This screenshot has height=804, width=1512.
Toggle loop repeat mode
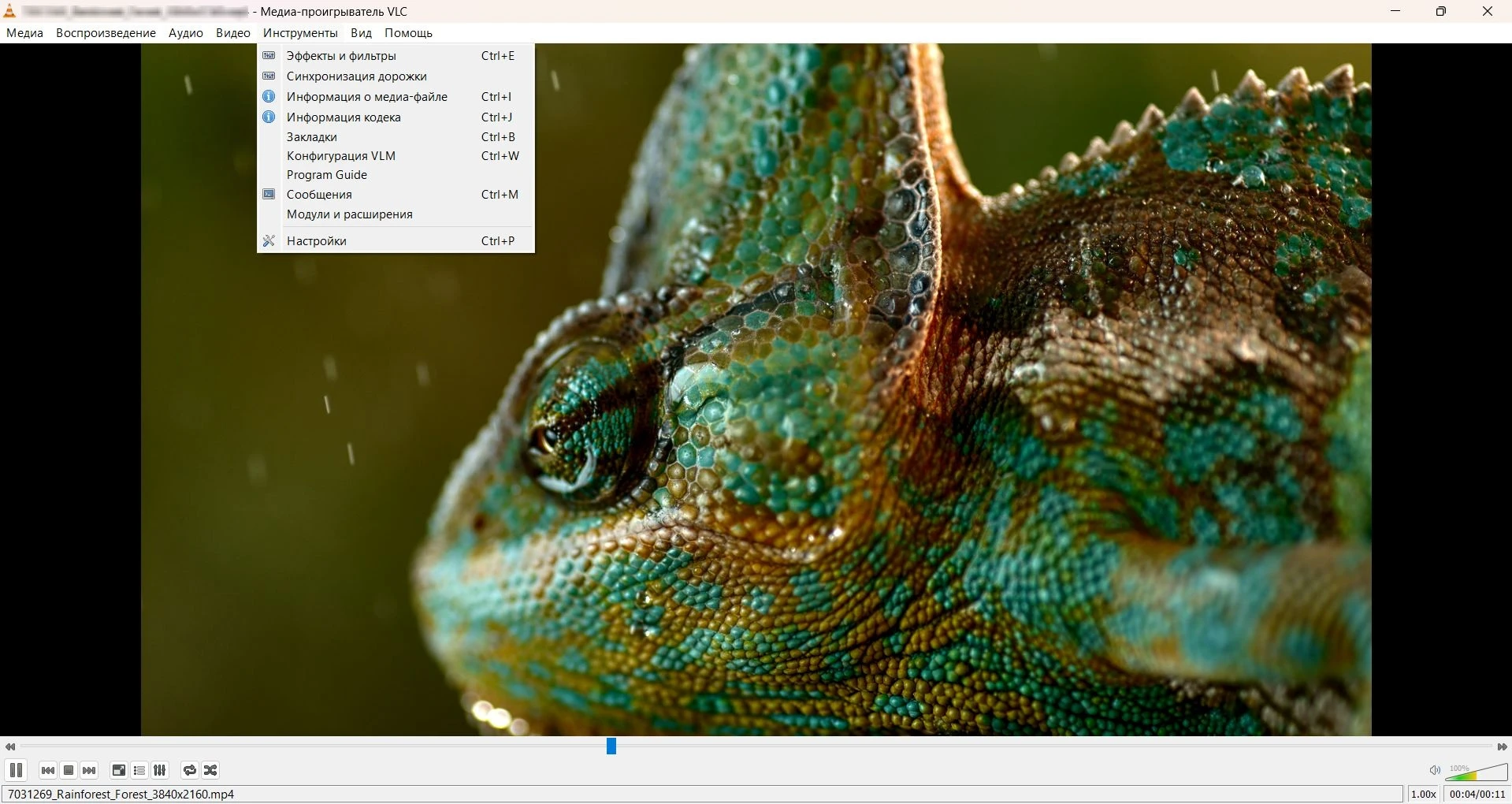[190, 770]
